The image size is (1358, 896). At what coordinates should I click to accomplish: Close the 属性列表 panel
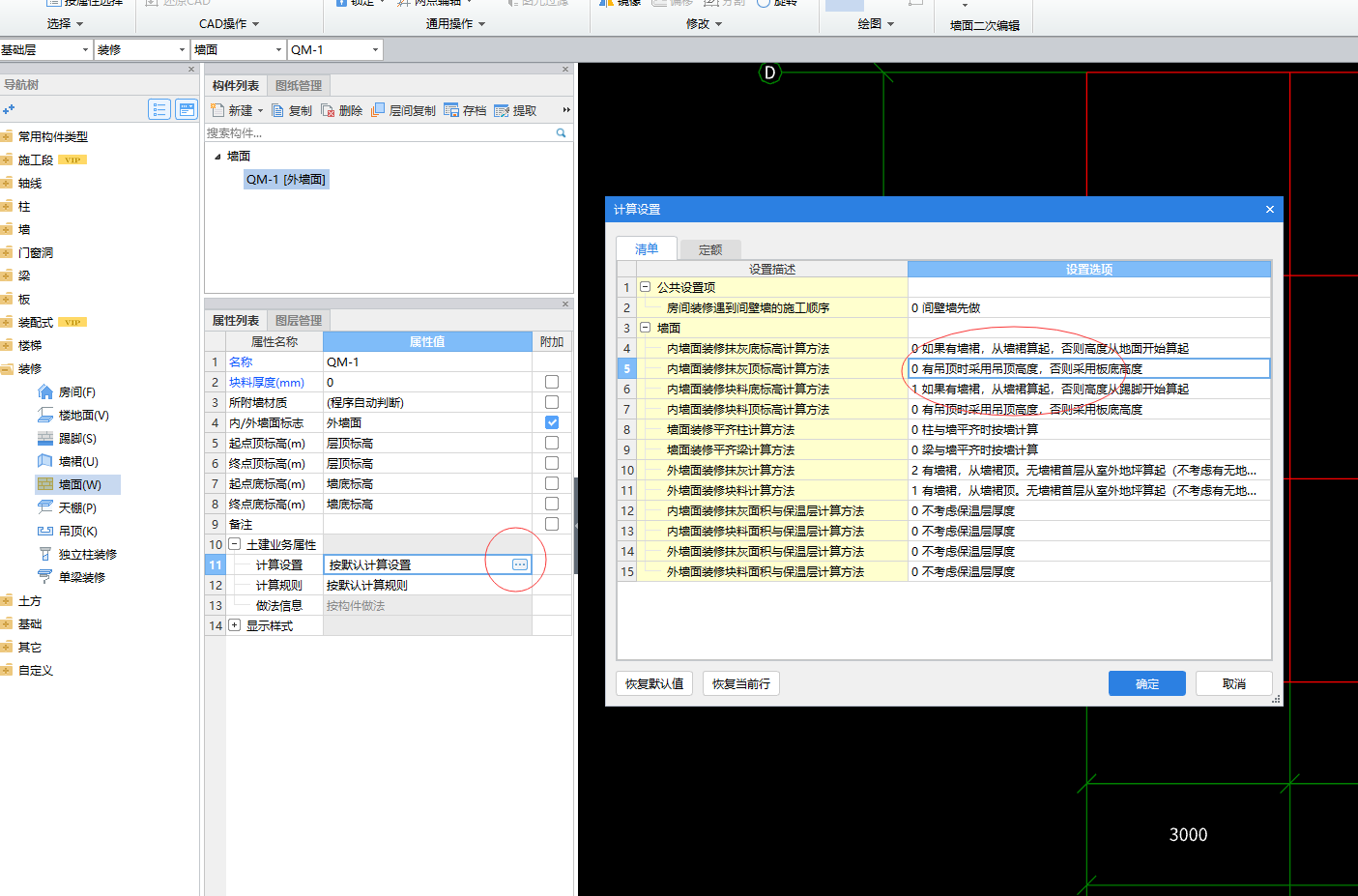coord(565,304)
